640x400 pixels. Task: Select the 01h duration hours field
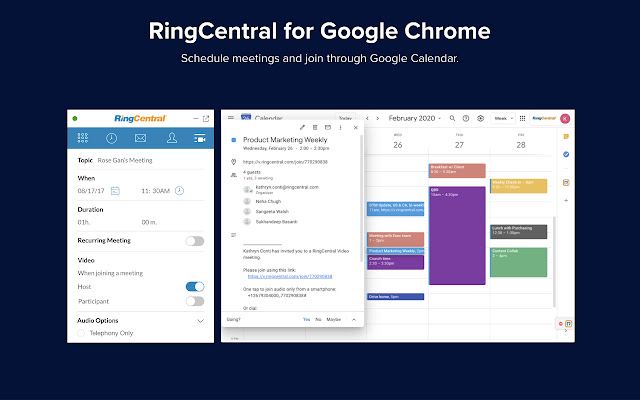pos(84,222)
